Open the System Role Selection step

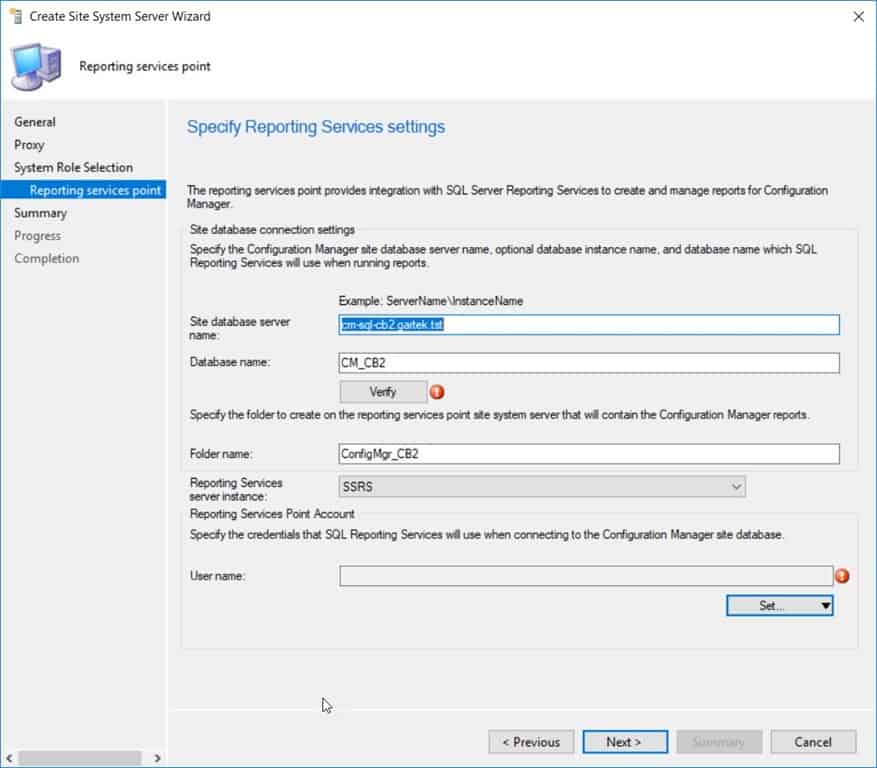coord(73,167)
